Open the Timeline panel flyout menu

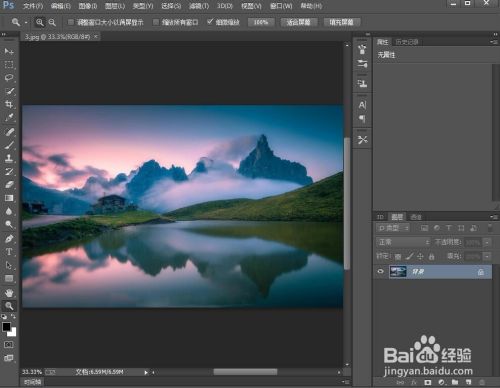click(x=346, y=382)
